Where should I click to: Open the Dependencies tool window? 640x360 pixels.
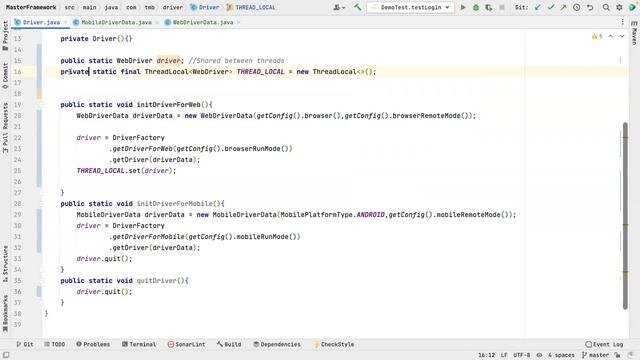tap(277, 344)
